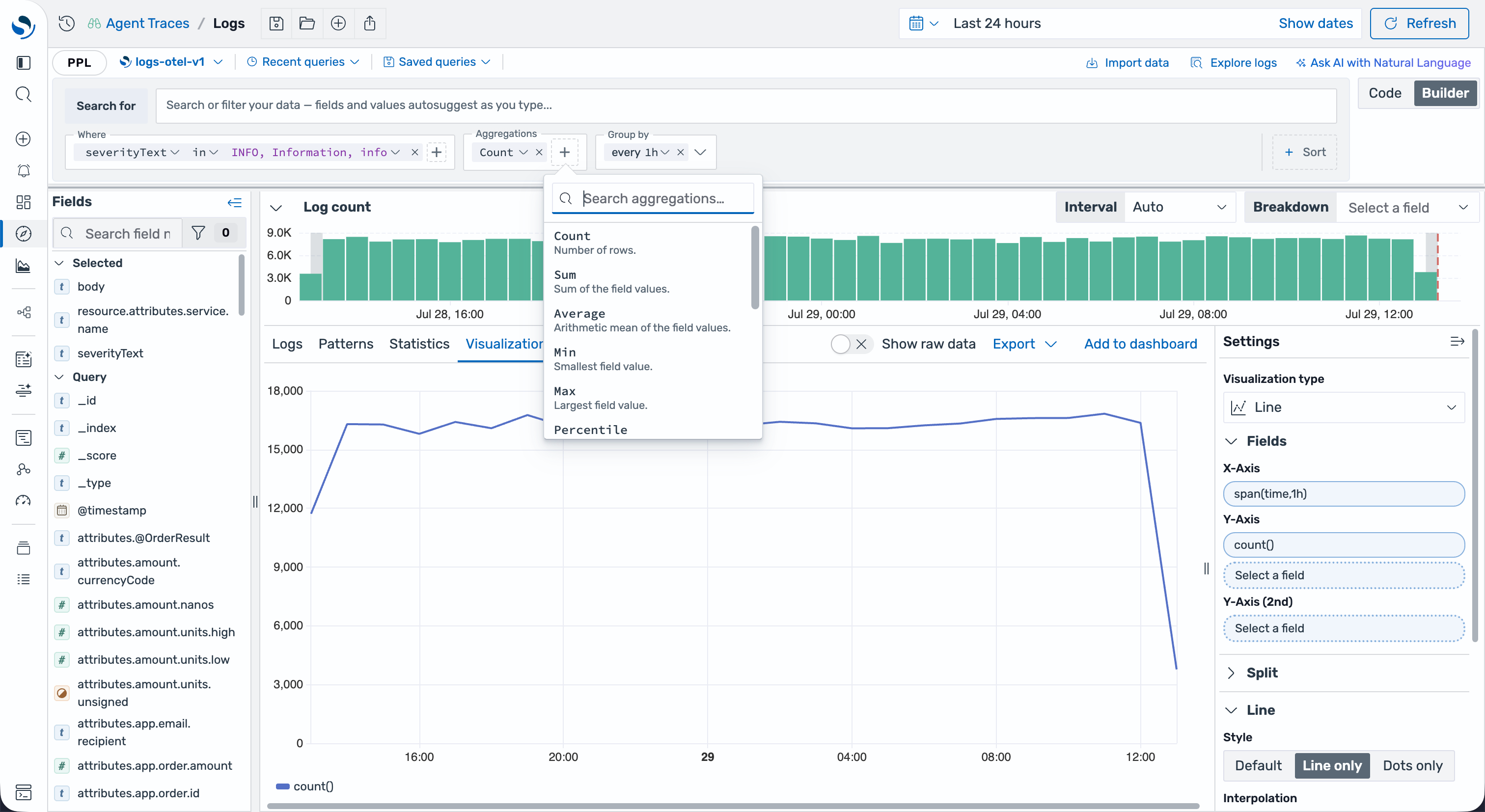1485x812 pixels.
Task: Click Add to dashboard
Action: pyautogui.click(x=1140, y=344)
